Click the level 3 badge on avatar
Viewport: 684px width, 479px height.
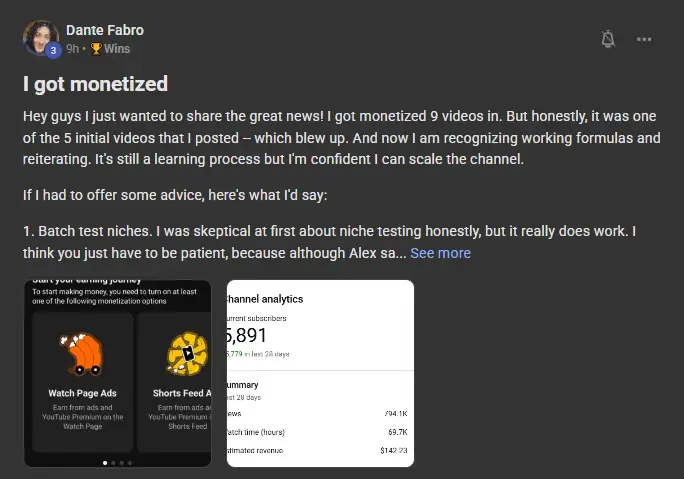[x=53, y=51]
